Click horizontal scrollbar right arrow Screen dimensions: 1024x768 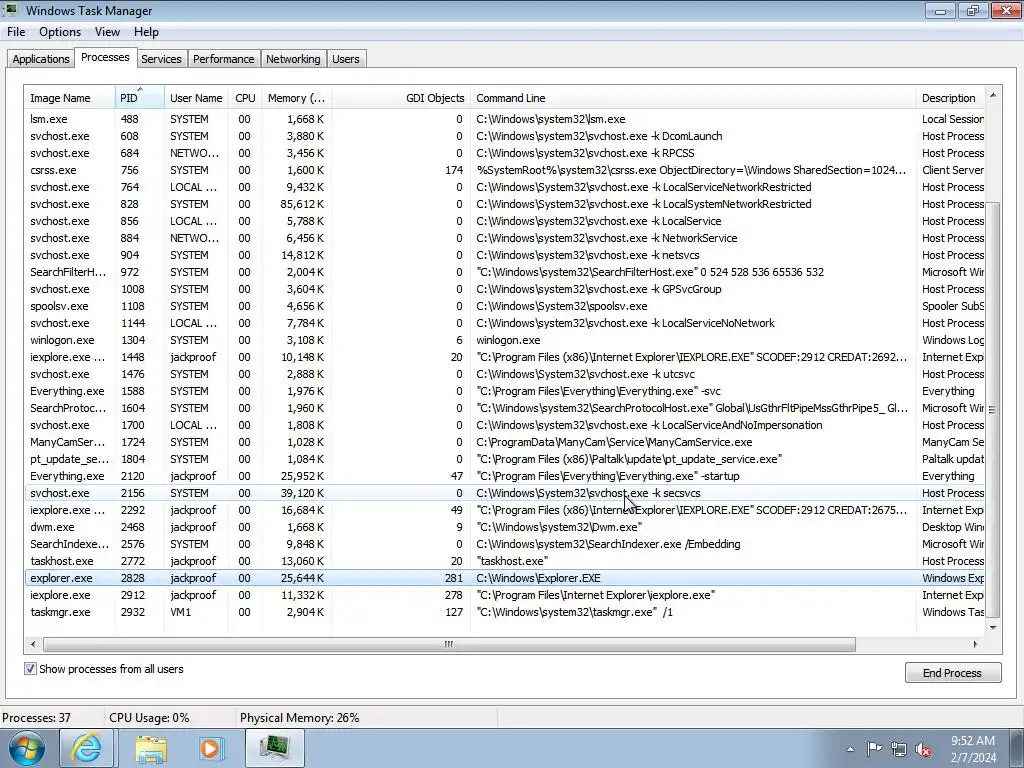pos(976,644)
